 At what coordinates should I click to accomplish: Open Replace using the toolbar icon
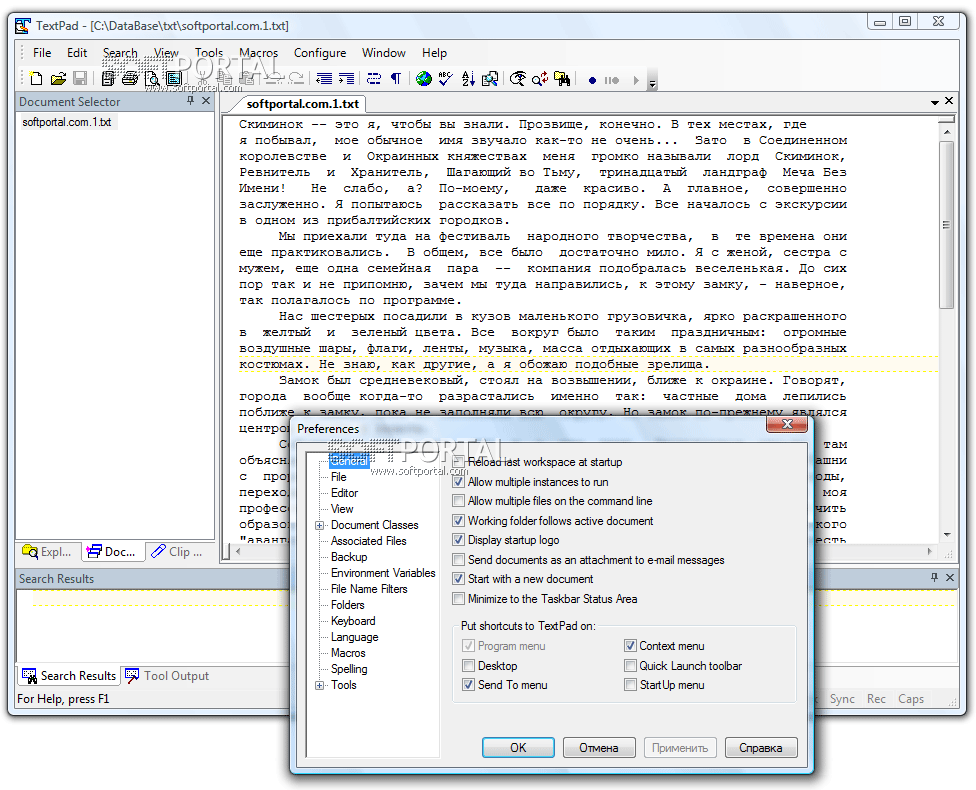coord(540,79)
